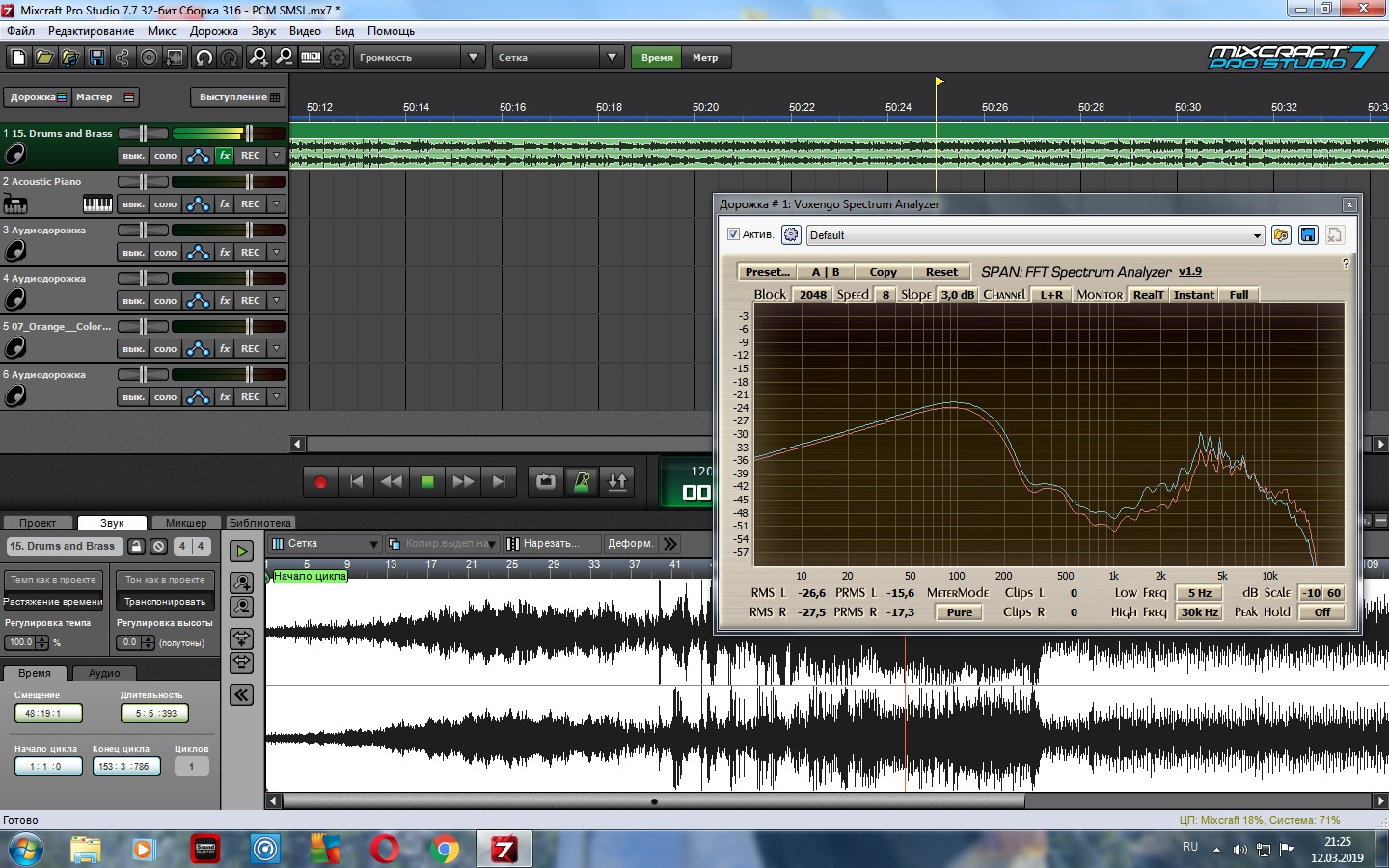The height and width of the screenshot is (868, 1389).
Task: Open the Библиотека tab
Action: click(259, 523)
